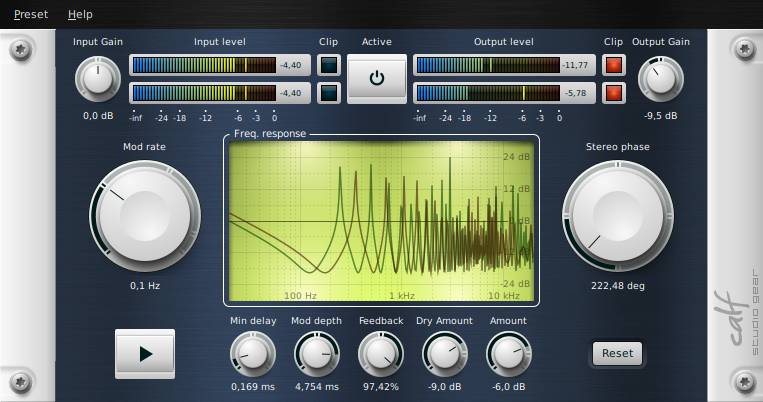Image resolution: width=763 pixels, height=402 pixels.
Task: Click the 4,754 ms Mod depth value
Action: point(317,387)
